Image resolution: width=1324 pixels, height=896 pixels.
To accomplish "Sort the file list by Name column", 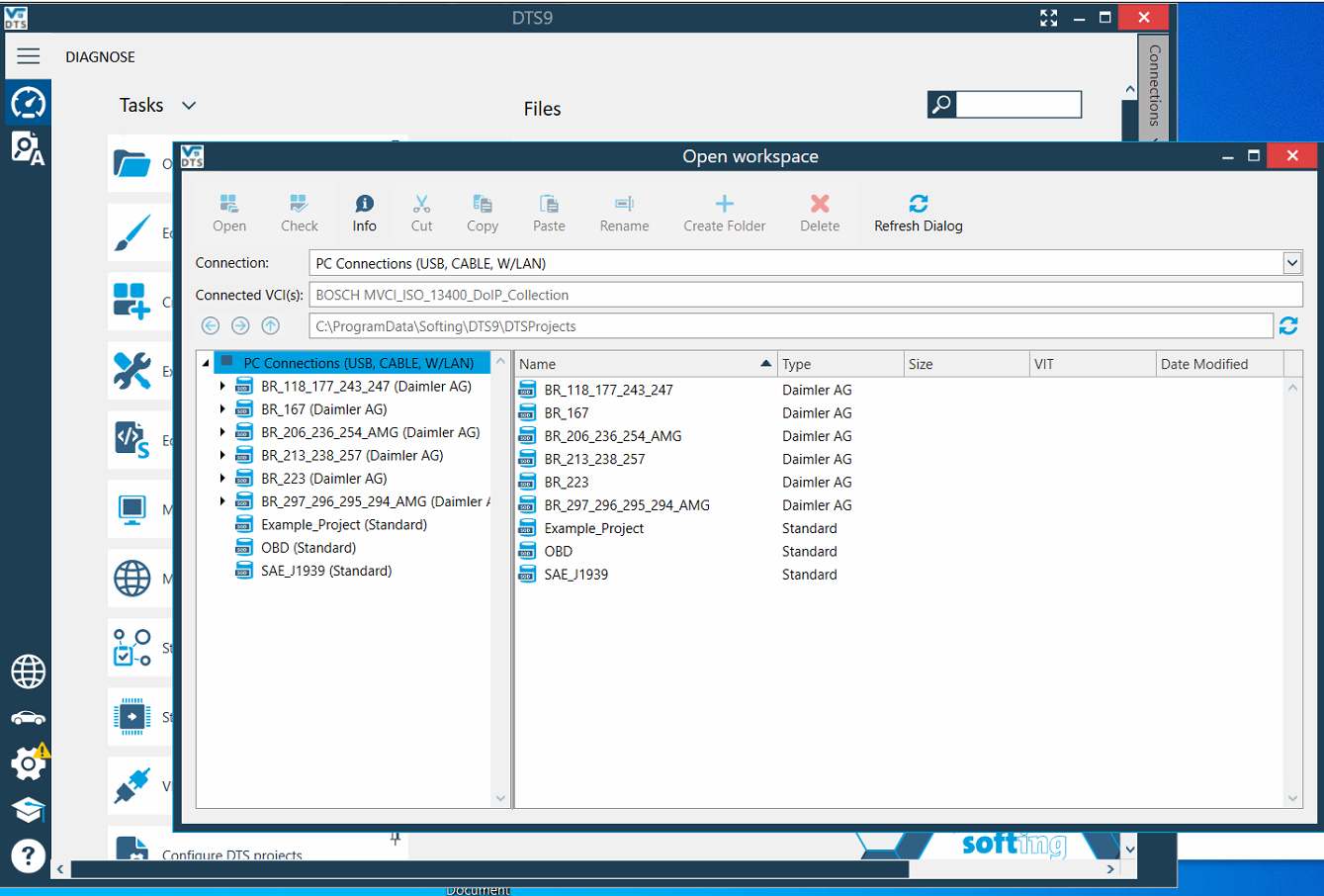I will pos(646,364).
